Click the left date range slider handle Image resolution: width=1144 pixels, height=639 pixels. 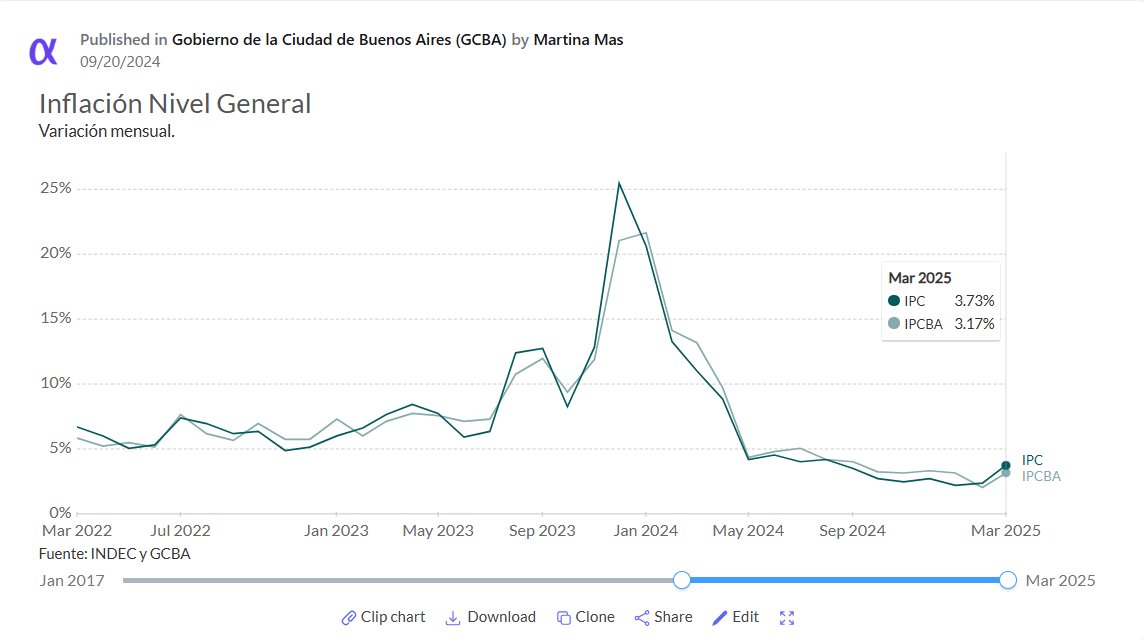pyautogui.click(x=682, y=580)
